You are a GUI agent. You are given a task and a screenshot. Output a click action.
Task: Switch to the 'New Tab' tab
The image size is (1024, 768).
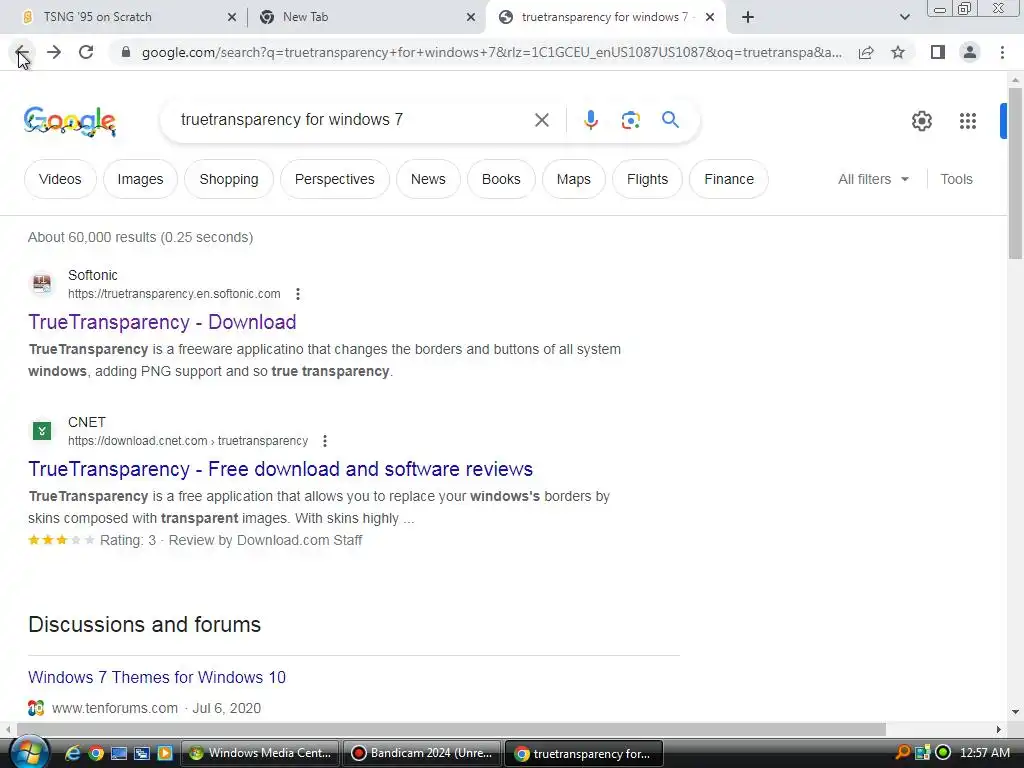pyautogui.click(x=366, y=17)
